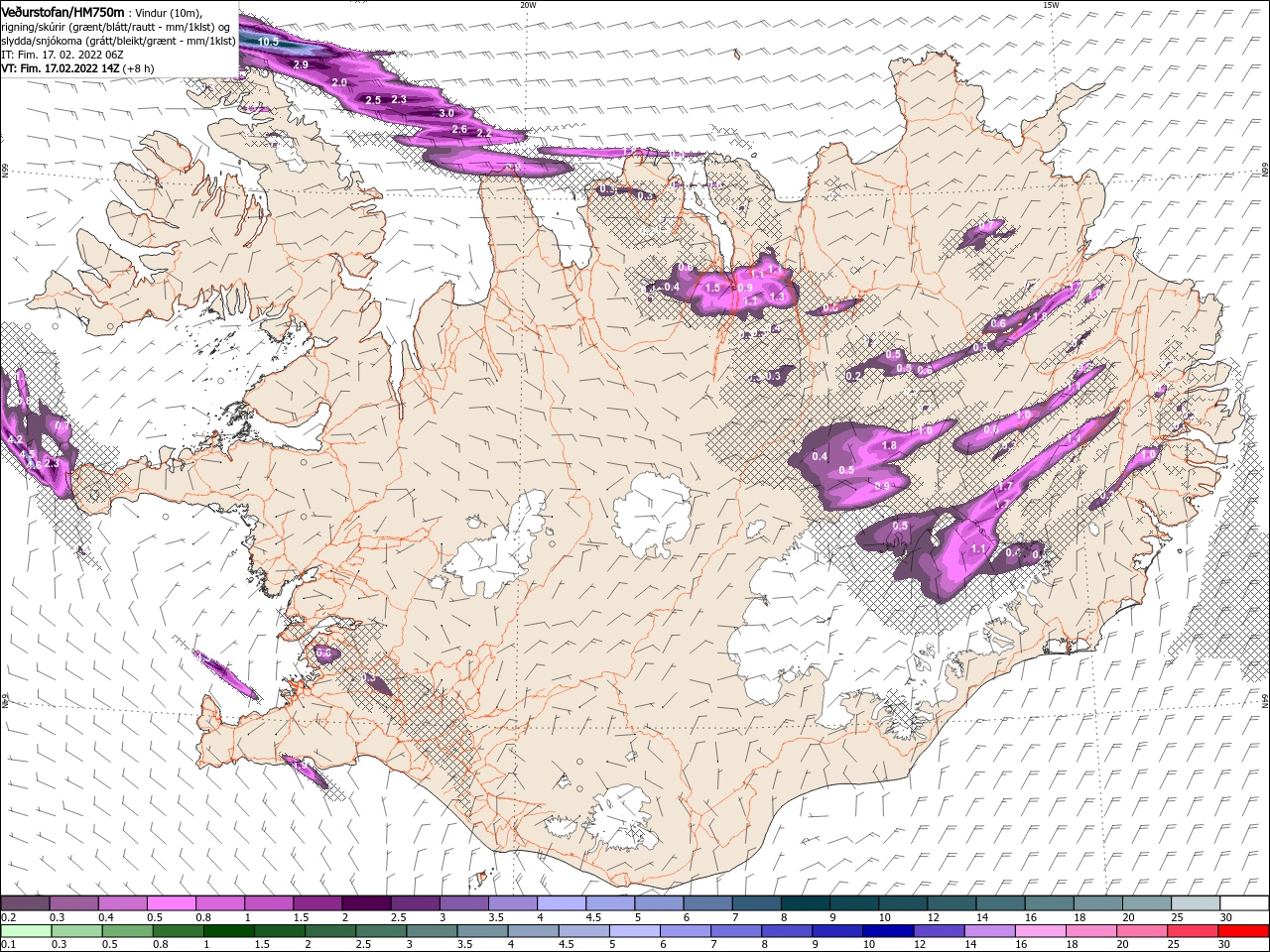
Task: Click the 20W longitude label
Action: (x=528, y=5)
